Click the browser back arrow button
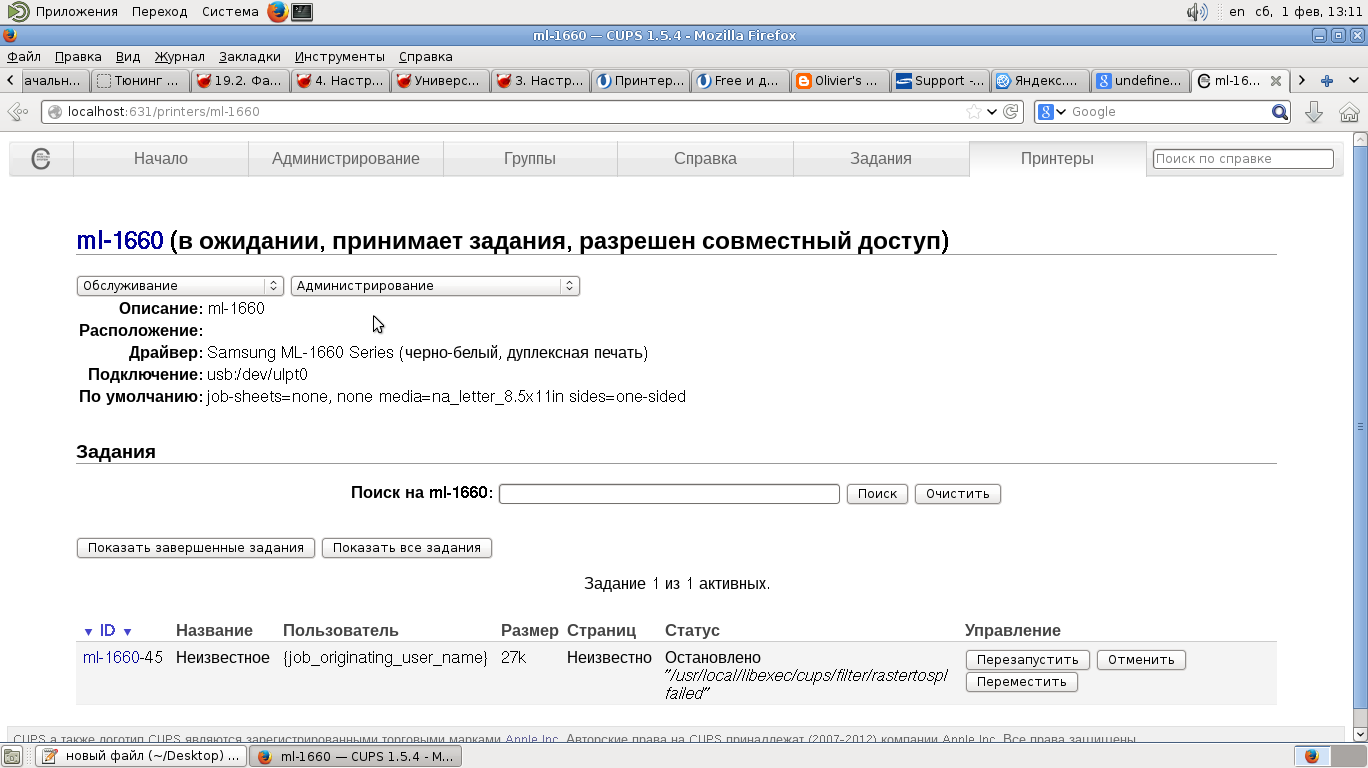The height and width of the screenshot is (768, 1368). click(17, 112)
